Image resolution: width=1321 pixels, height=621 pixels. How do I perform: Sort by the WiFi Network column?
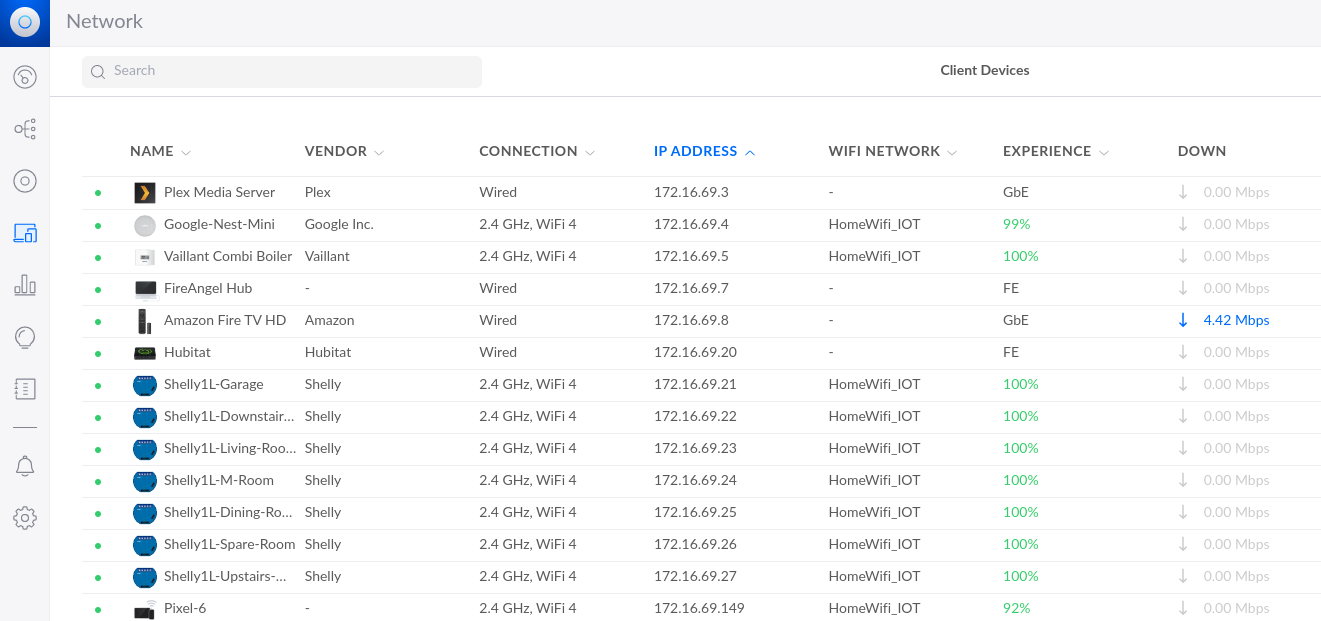(x=884, y=151)
